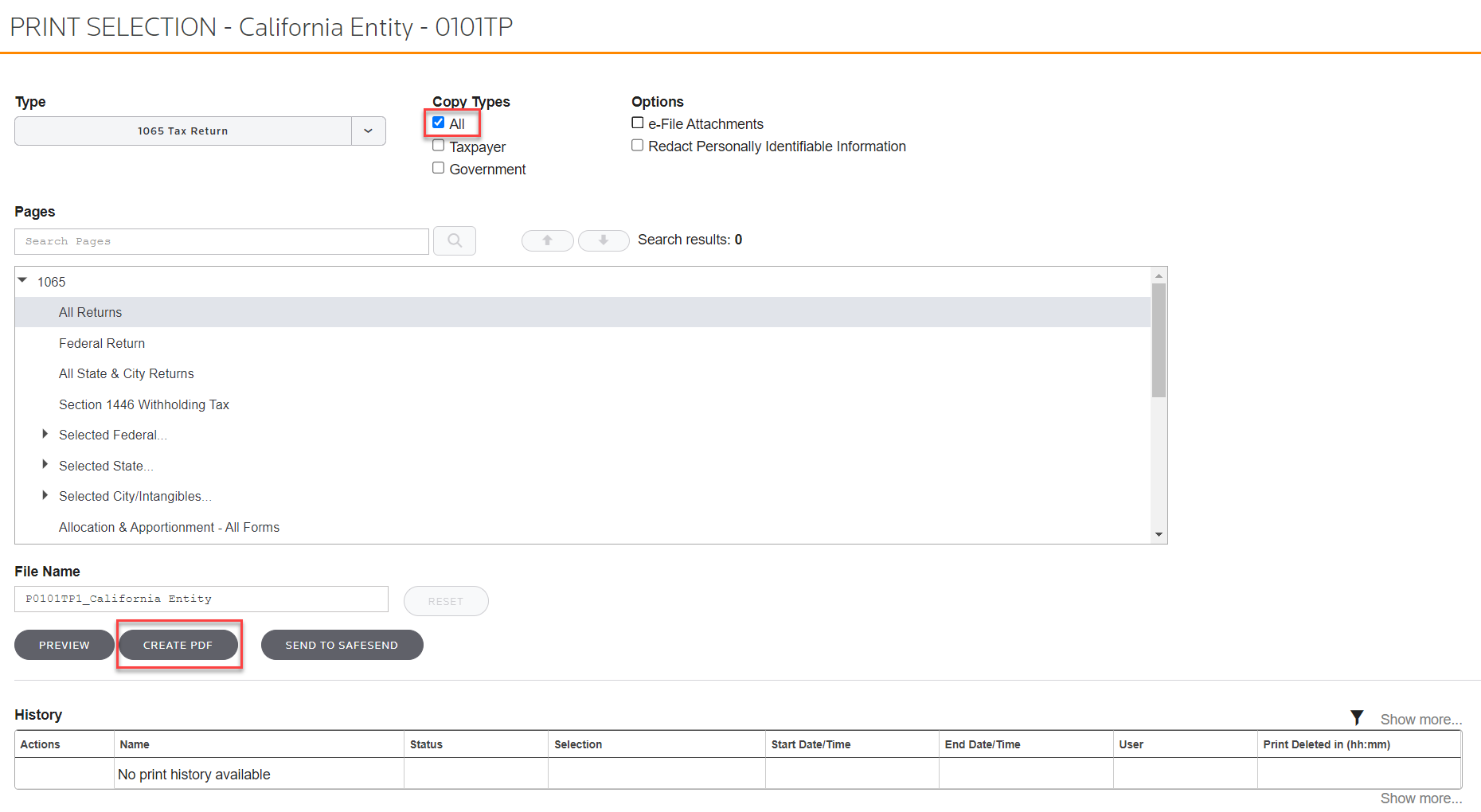Click into the File Name field
The height and width of the screenshot is (812, 1481).
coord(201,599)
